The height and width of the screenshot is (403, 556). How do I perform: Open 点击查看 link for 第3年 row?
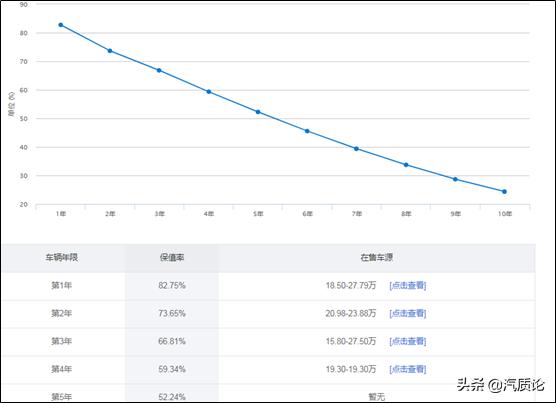[407, 341]
